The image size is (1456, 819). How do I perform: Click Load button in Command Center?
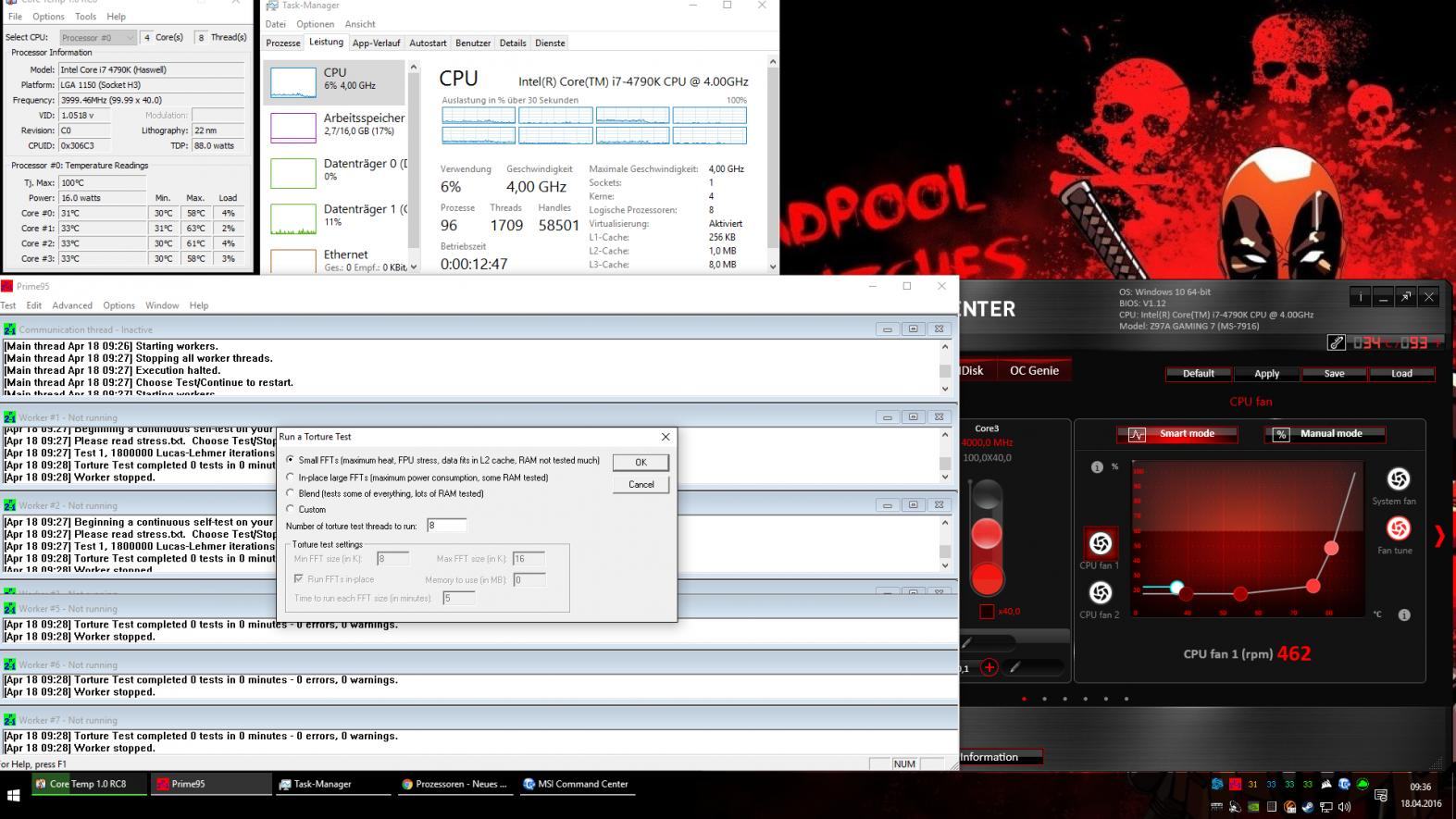pyautogui.click(x=1401, y=374)
